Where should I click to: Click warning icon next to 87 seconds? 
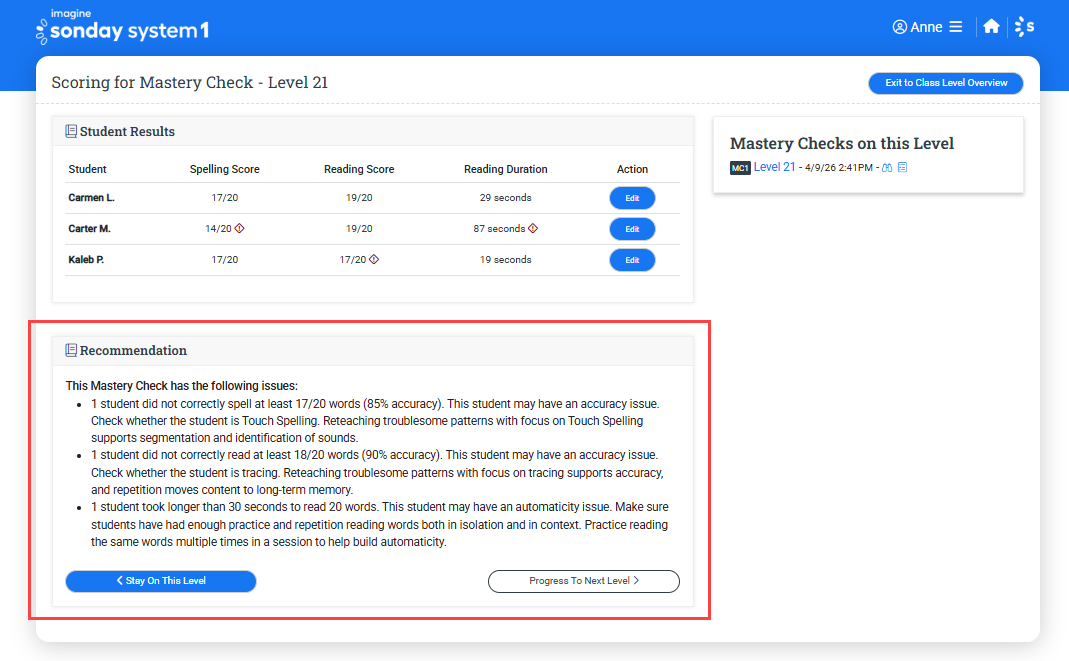(x=533, y=229)
